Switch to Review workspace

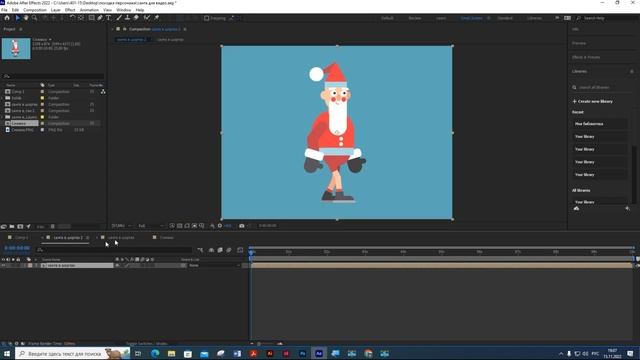click(414, 18)
